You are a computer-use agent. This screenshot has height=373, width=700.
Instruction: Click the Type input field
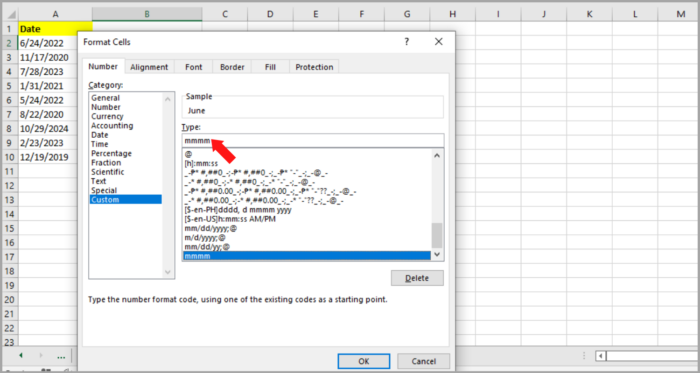click(313, 140)
